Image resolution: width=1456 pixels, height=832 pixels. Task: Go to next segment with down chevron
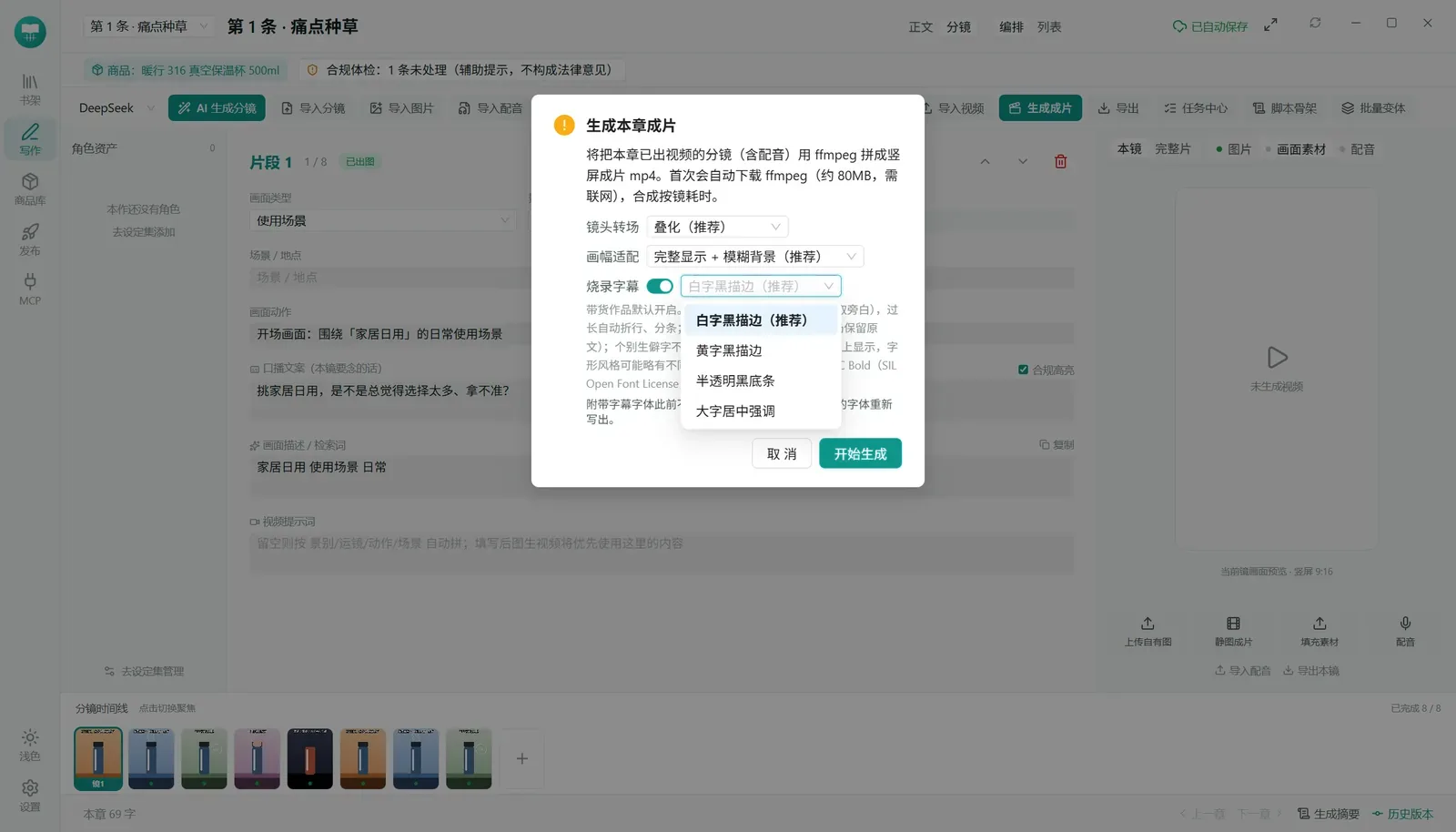point(1023,161)
